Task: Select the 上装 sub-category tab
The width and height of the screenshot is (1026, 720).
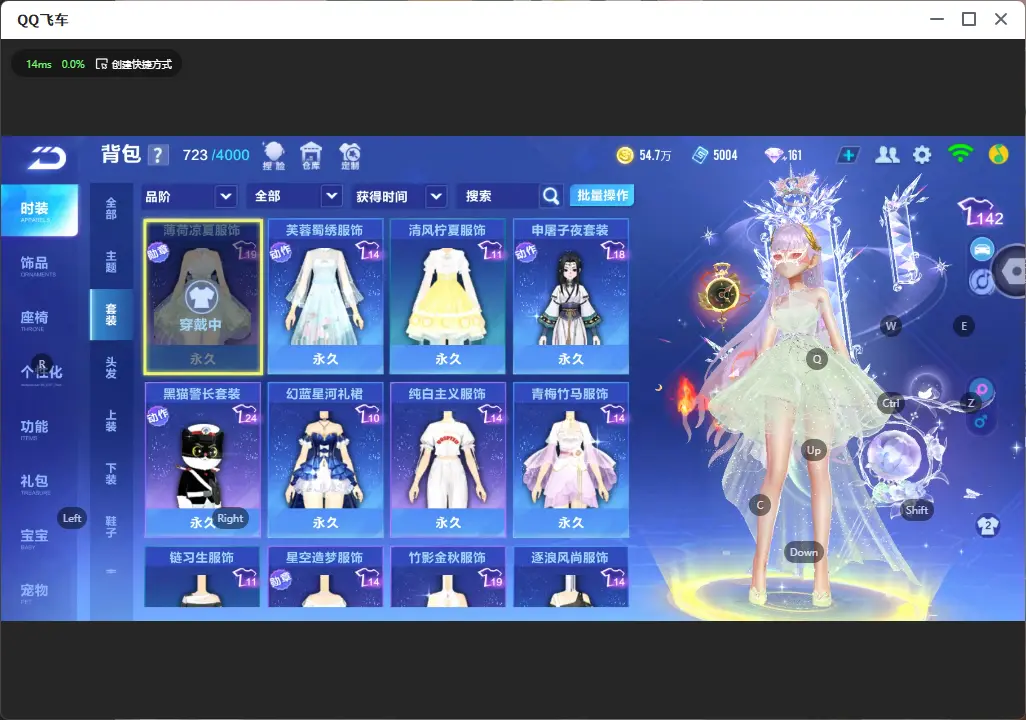Action: (x=111, y=420)
